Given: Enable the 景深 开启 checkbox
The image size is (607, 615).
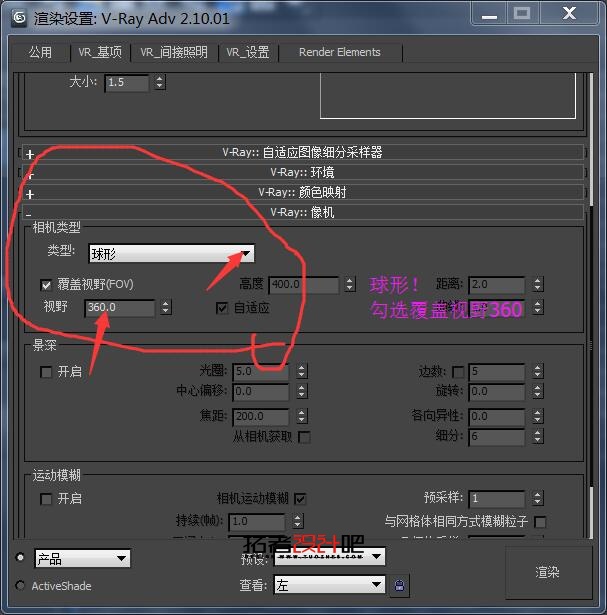Looking at the screenshot, I should [x=46, y=372].
